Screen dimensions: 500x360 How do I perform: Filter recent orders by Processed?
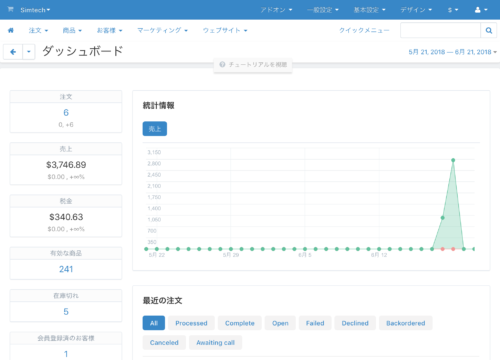[191, 323]
